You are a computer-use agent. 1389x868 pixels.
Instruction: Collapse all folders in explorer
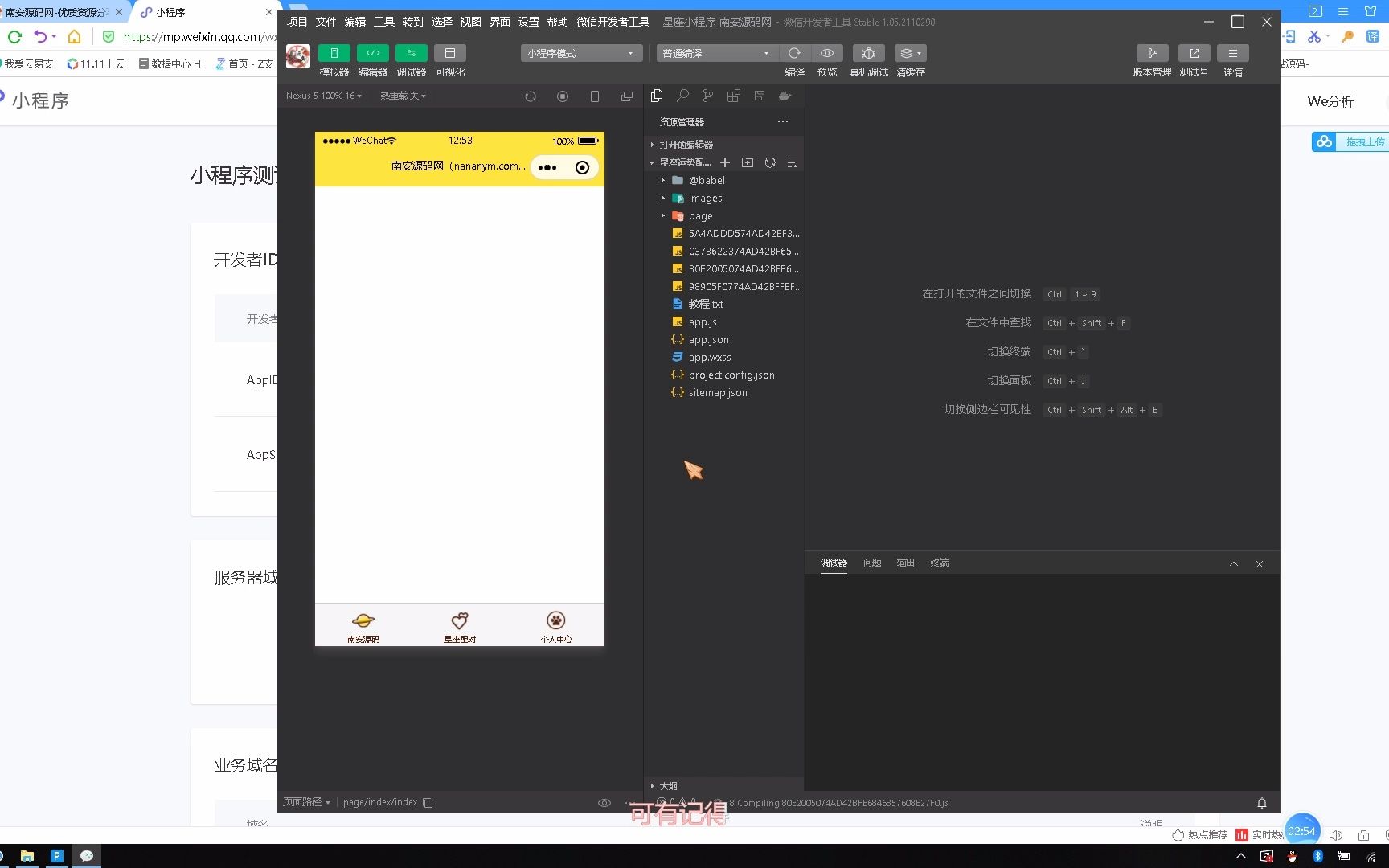(x=793, y=162)
